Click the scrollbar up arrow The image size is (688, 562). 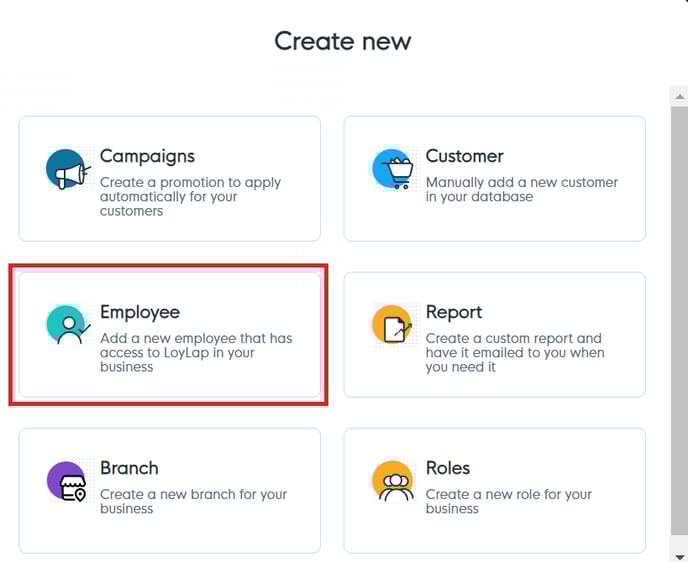tap(680, 97)
